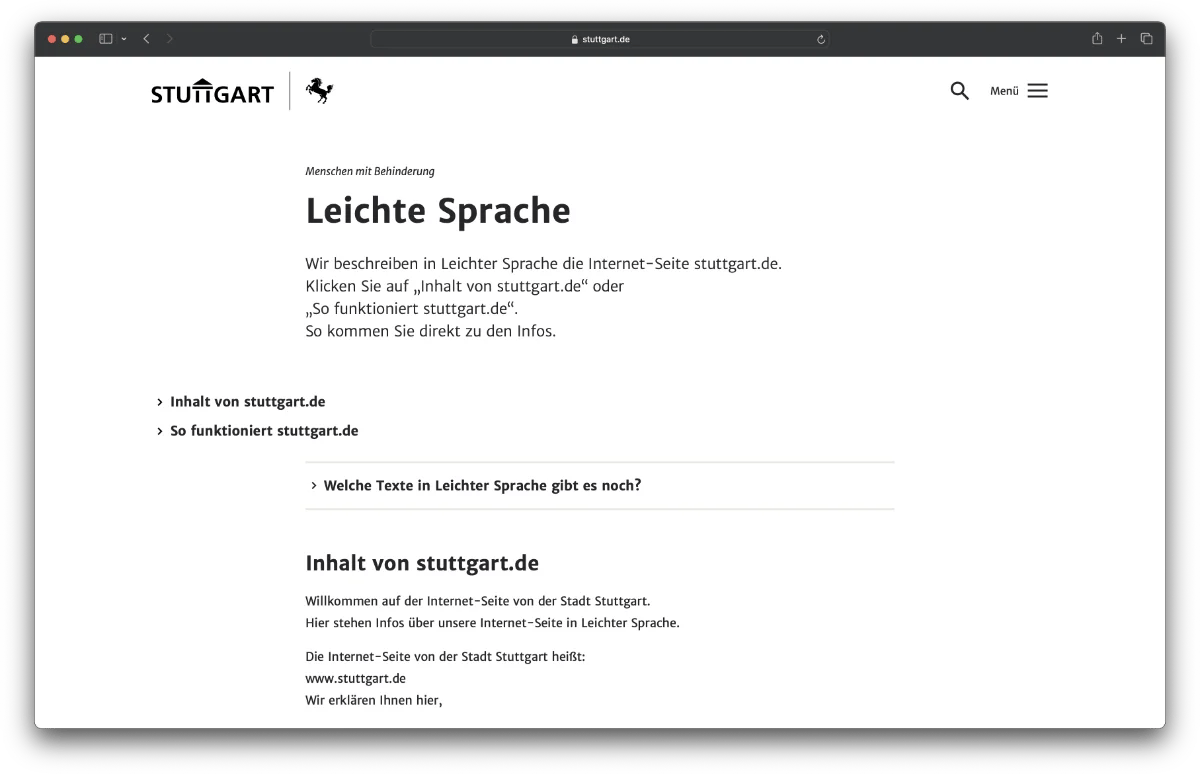
Task: Click the 'Menü' label text
Action: [x=1004, y=91]
